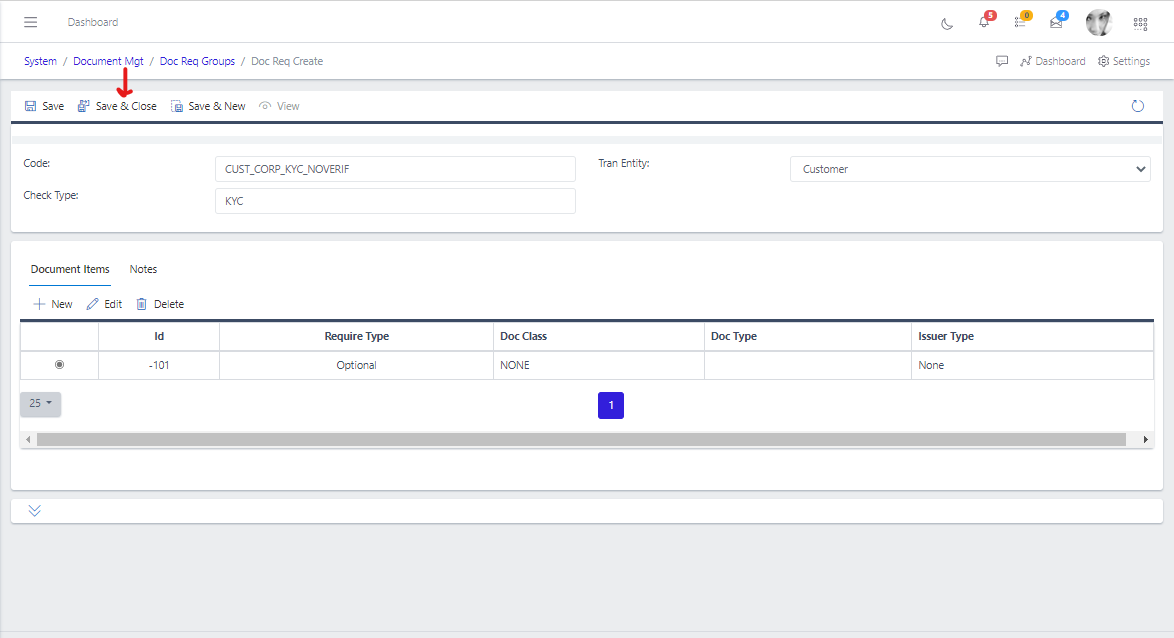The width and height of the screenshot is (1174, 638).
Task: Click the horizontal scrollbar left arrow
Action: coord(28,440)
